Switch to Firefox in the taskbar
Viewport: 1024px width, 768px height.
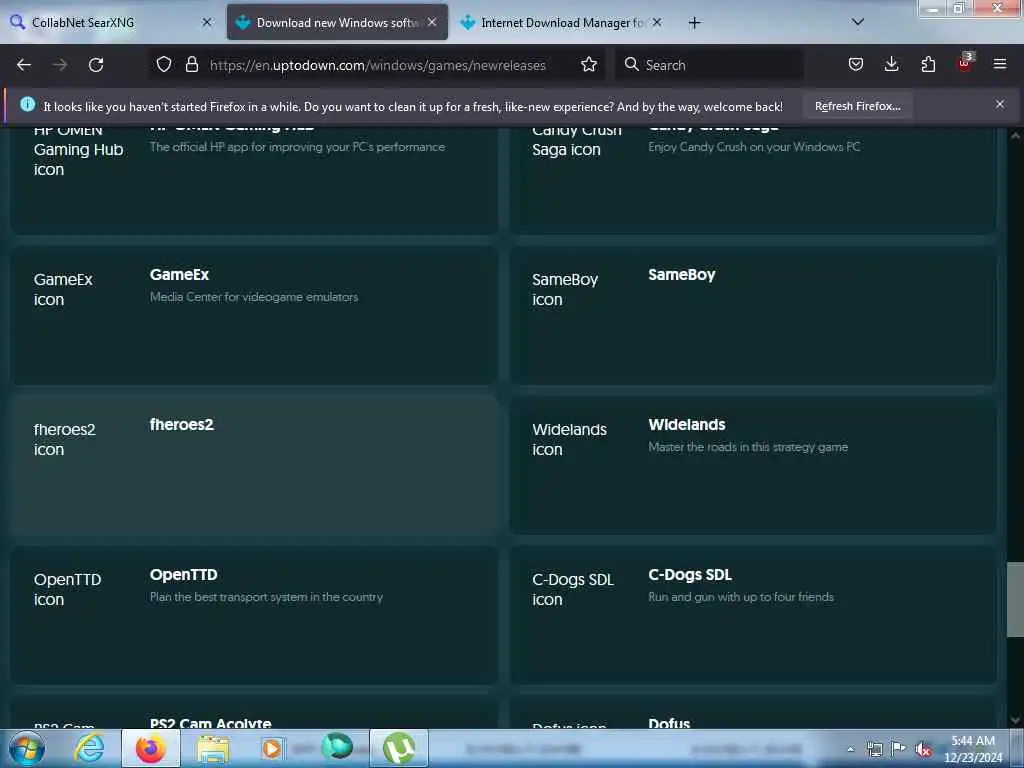click(x=151, y=748)
